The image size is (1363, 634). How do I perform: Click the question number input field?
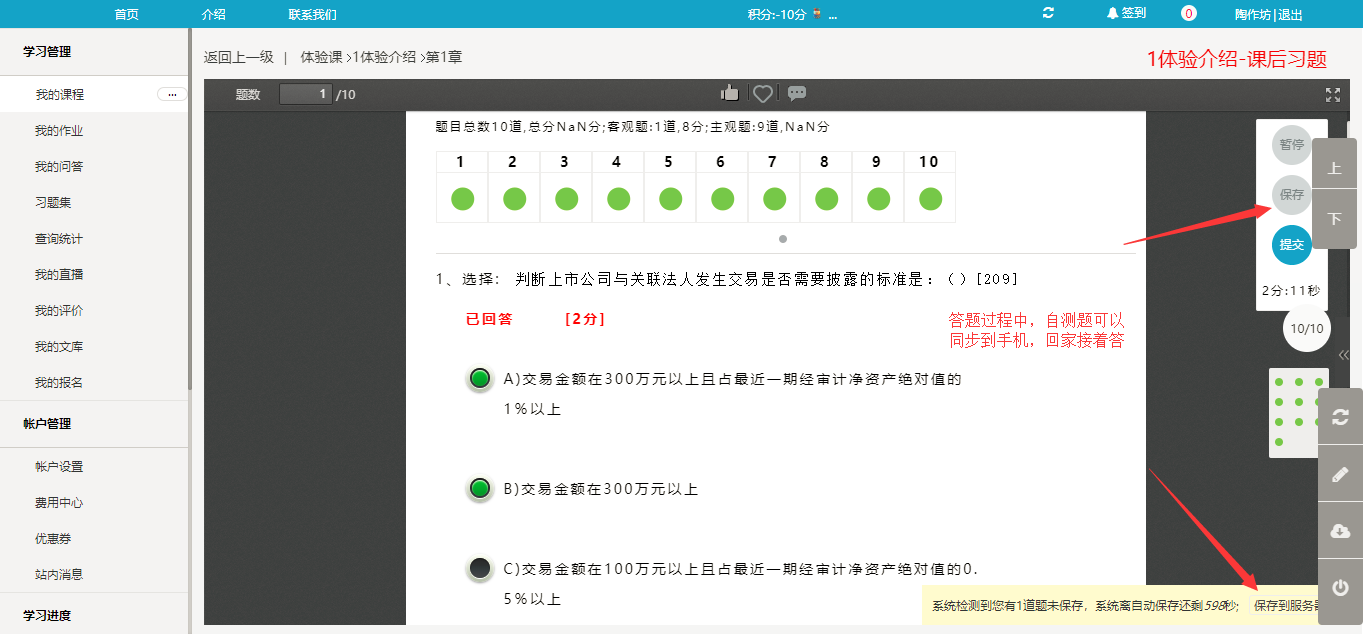coord(305,94)
